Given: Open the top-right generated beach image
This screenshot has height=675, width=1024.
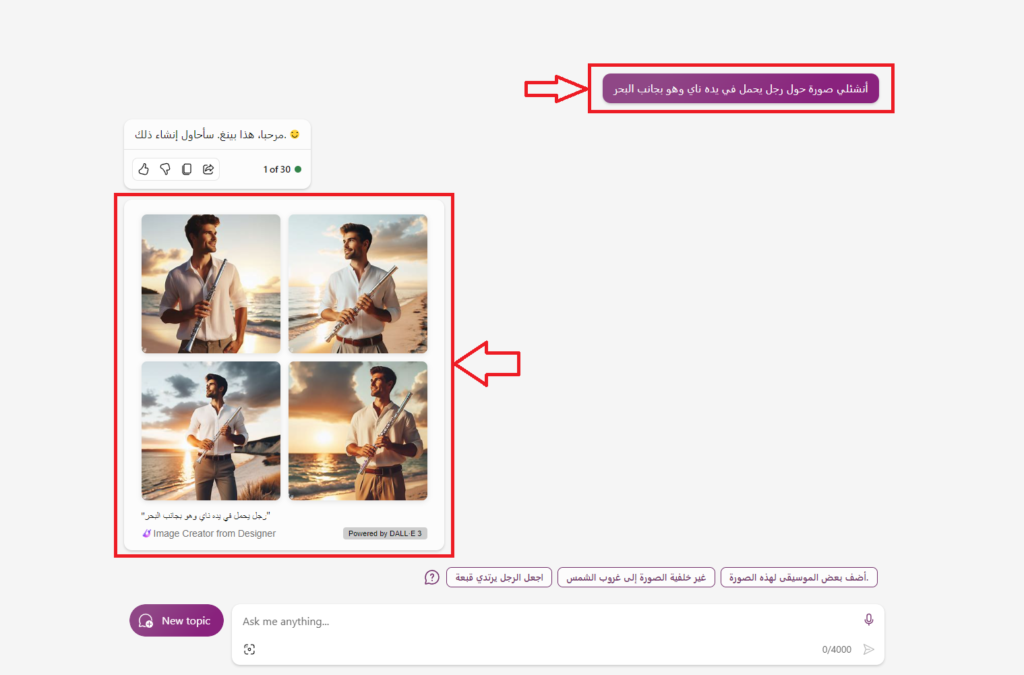Looking at the screenshot, I should (358, 283).
